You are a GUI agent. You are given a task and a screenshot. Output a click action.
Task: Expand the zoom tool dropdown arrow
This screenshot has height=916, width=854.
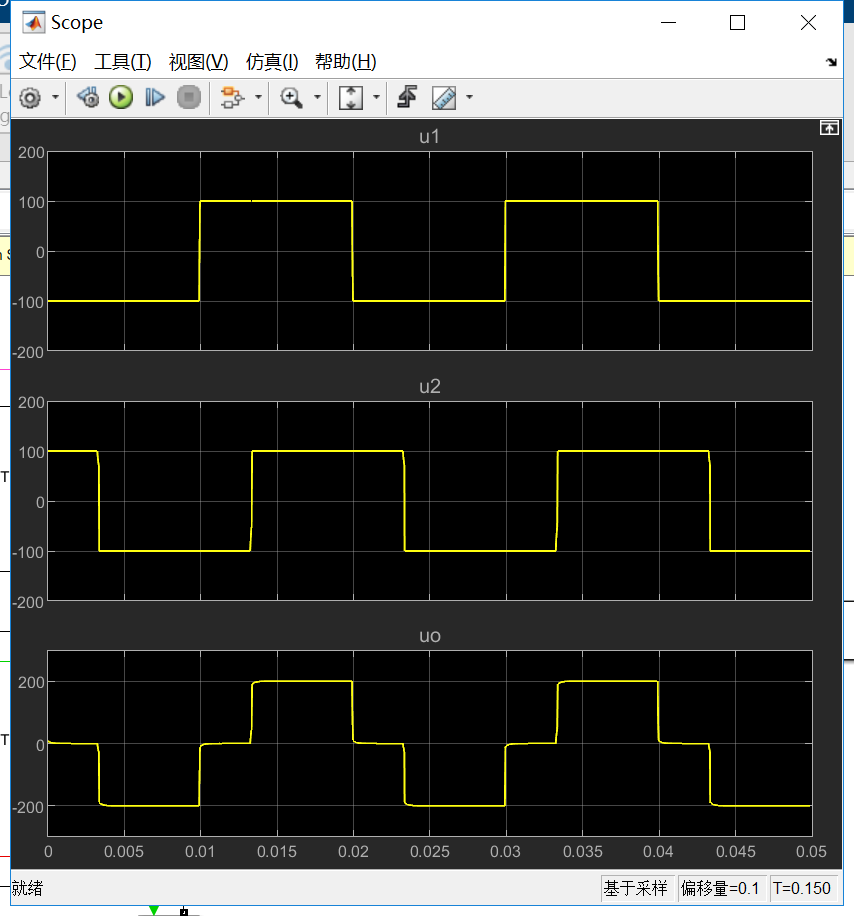[317, 97]
